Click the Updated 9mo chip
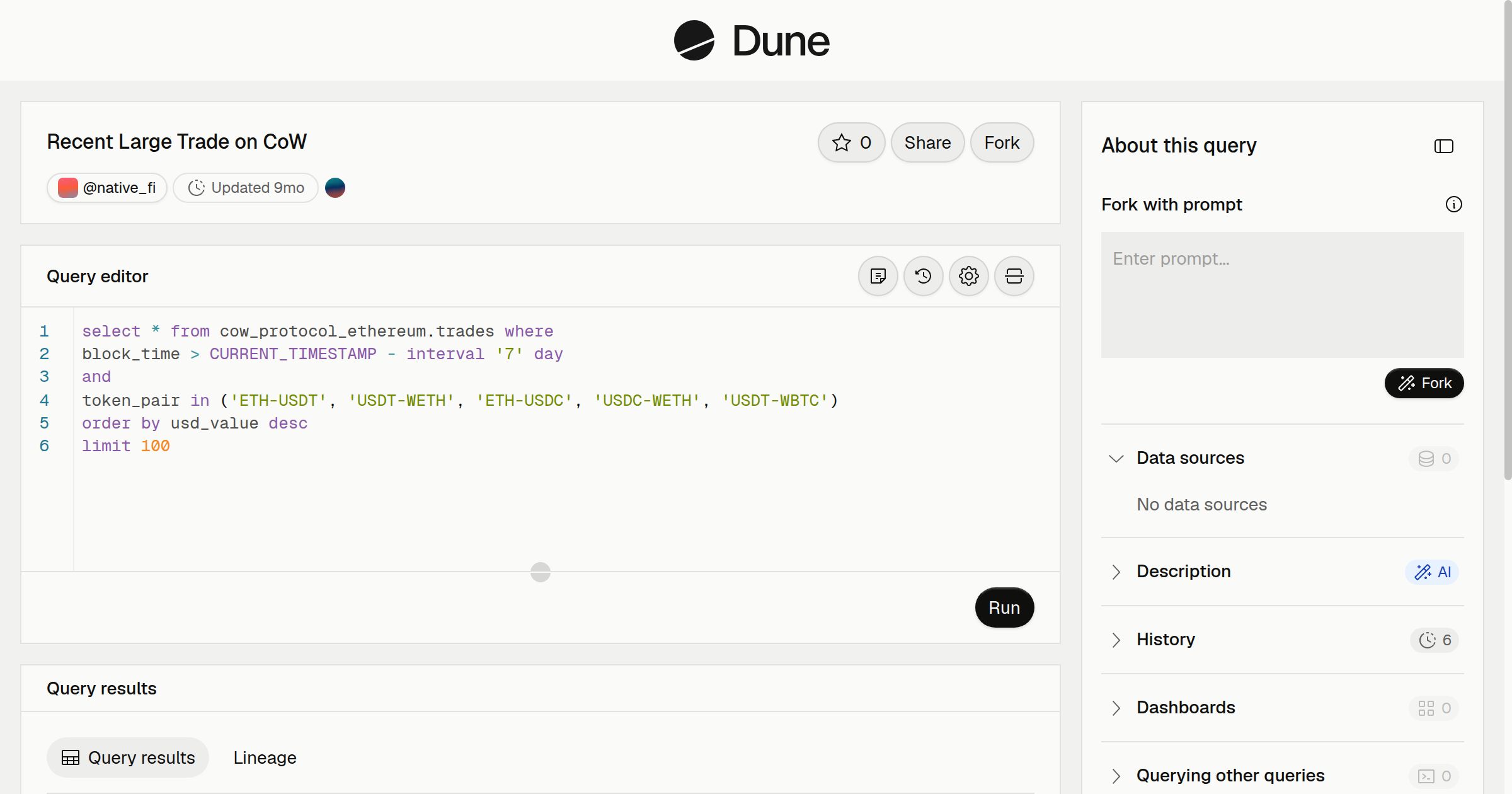 click(246, 188)
